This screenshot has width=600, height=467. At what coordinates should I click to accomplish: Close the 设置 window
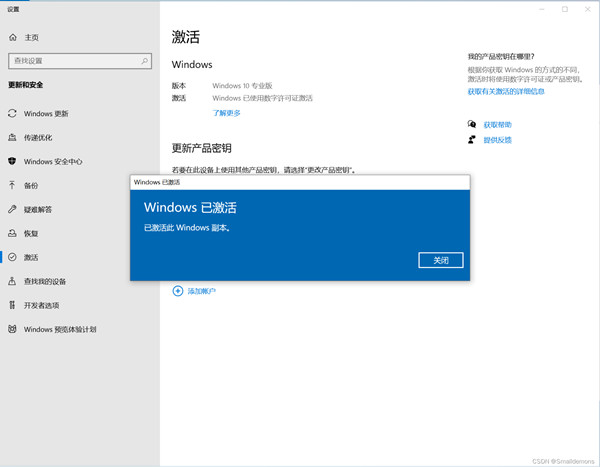[x=588, y=9]
